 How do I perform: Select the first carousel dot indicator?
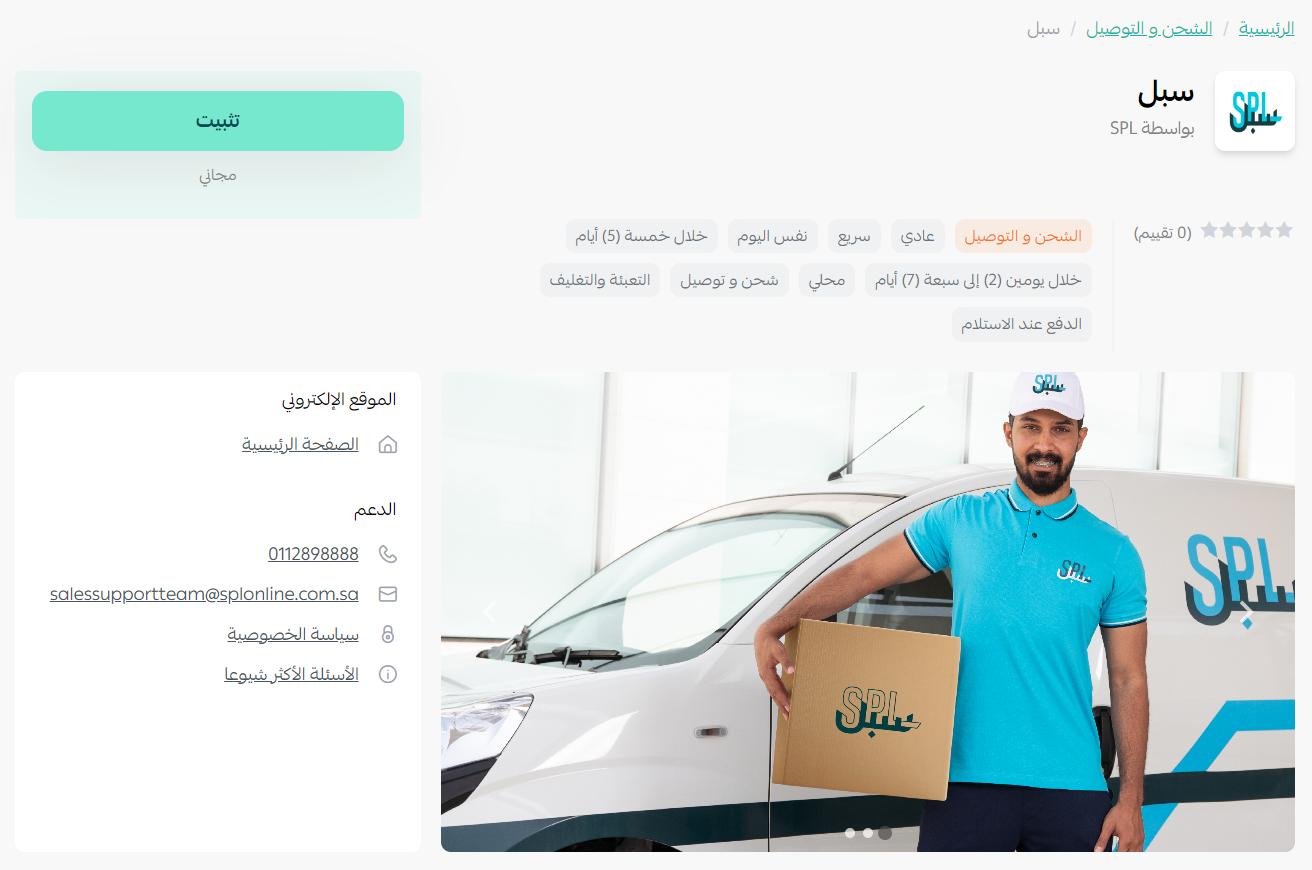(850, 833)
